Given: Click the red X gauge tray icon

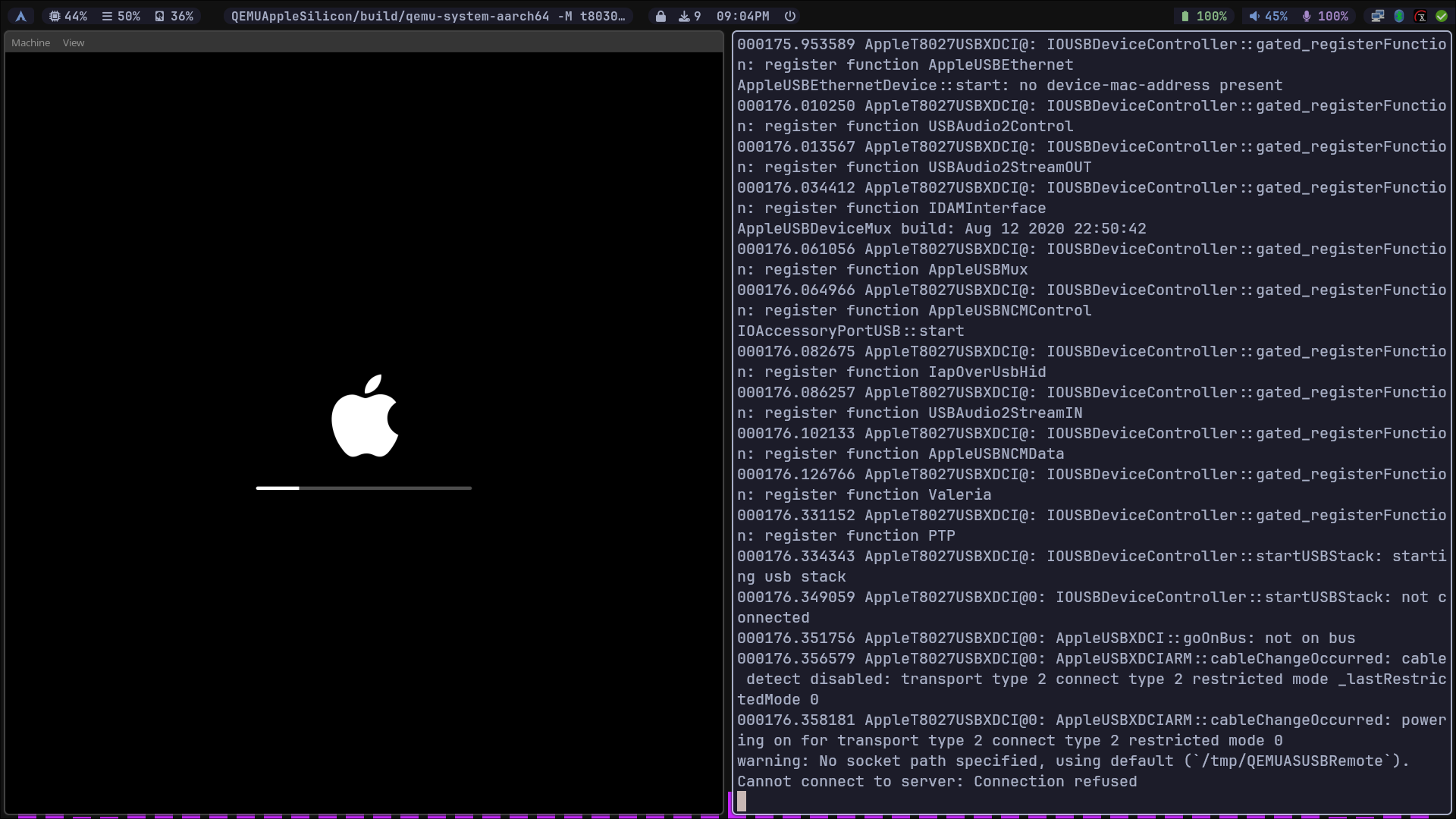Looking at the screenshot, I should 1420,16.
